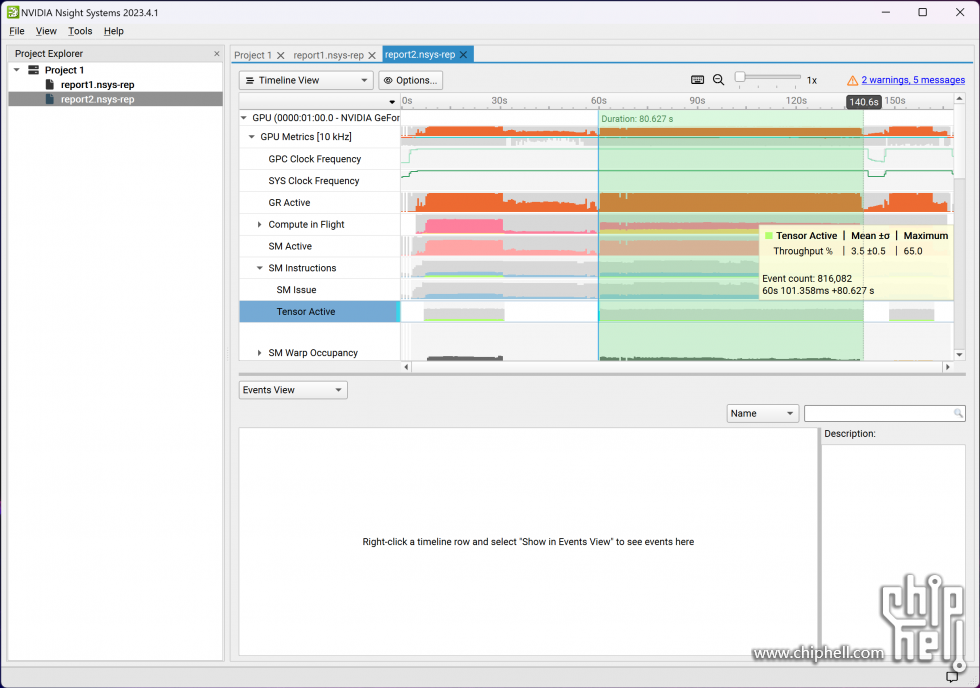Click the timeline scroll up arrow
The image size is (980, 688).
pos(959,99)
